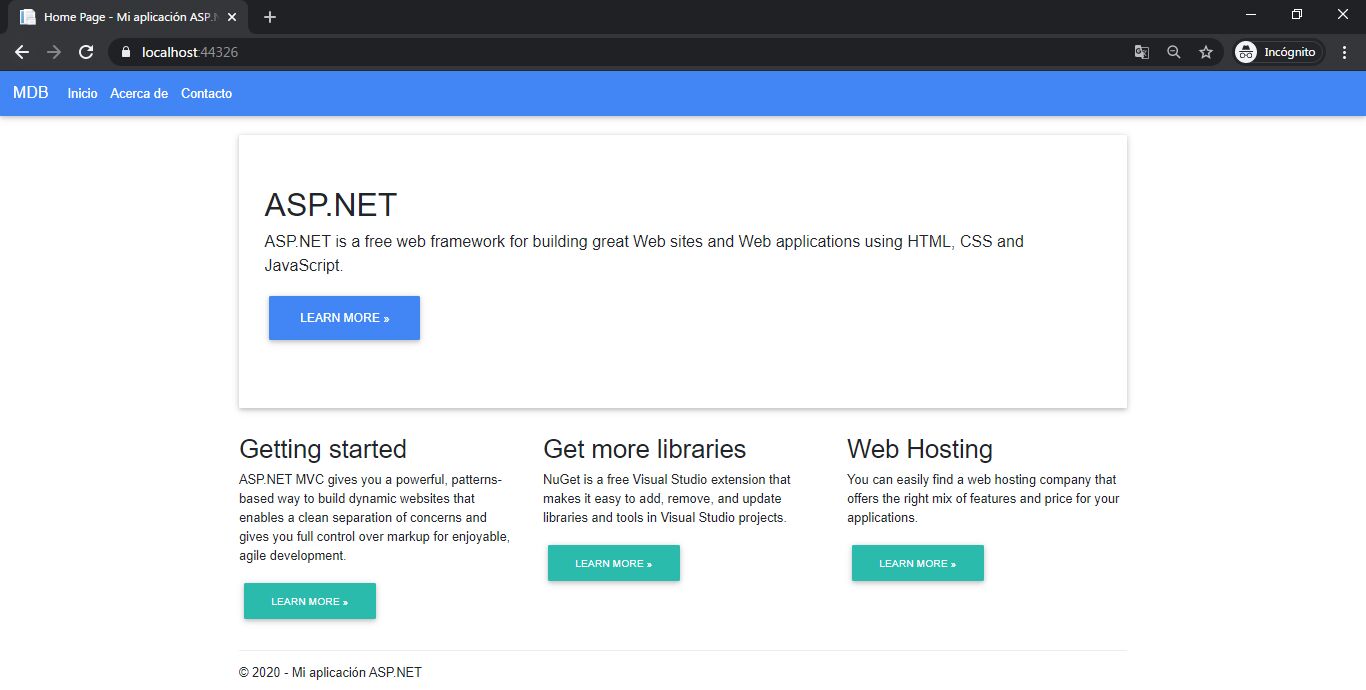Reload the page with the refresh icon
Image resolution: width=1366 pixels, height=690 pixels.
tap(86, 52)
